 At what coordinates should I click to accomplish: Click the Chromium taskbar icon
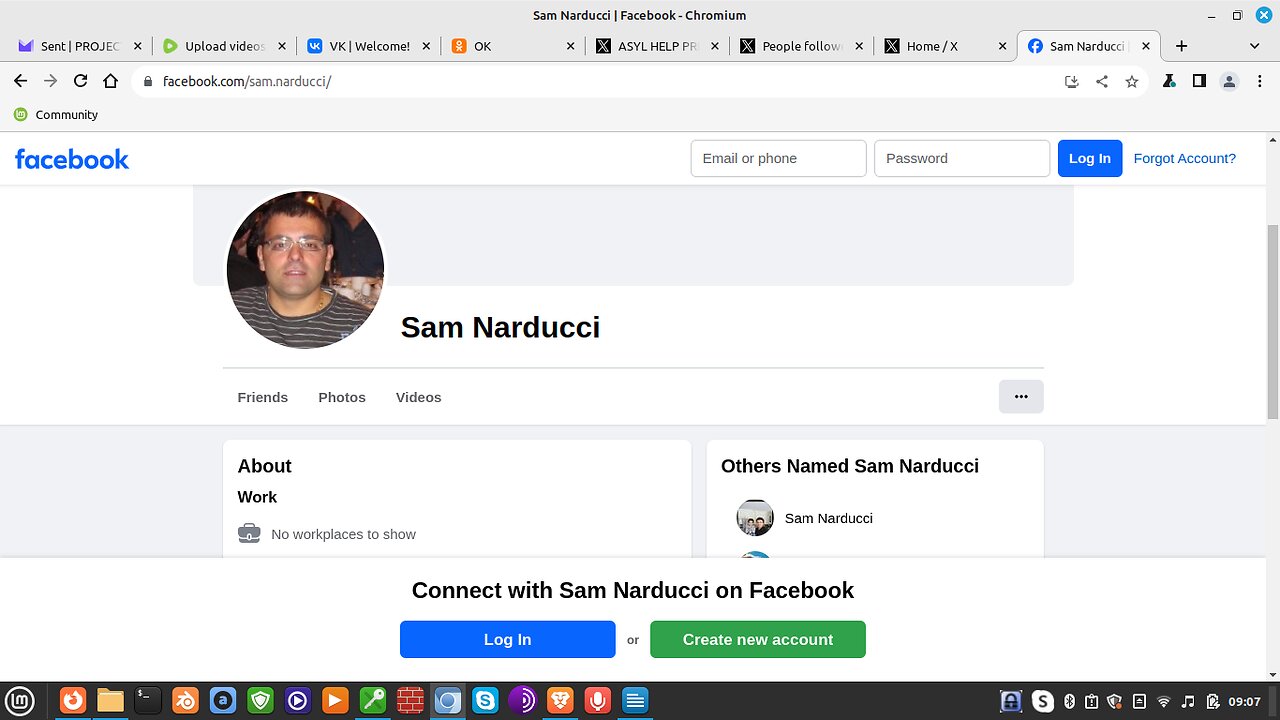pos(448,701)
